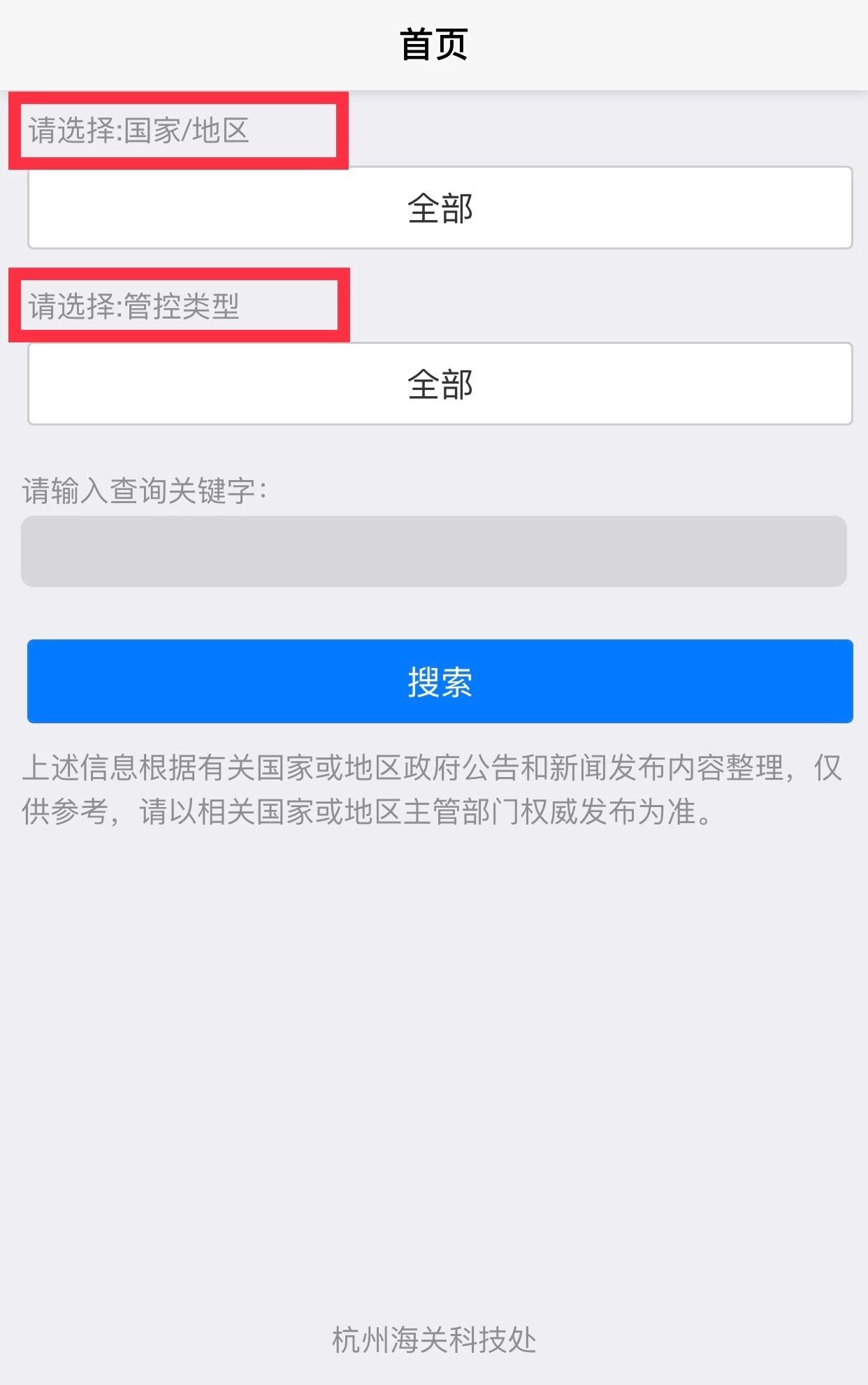This screenshot has height=1385, width=868.
Task: Select the 全部 text in control-type selector
Action: coord(440,384)
